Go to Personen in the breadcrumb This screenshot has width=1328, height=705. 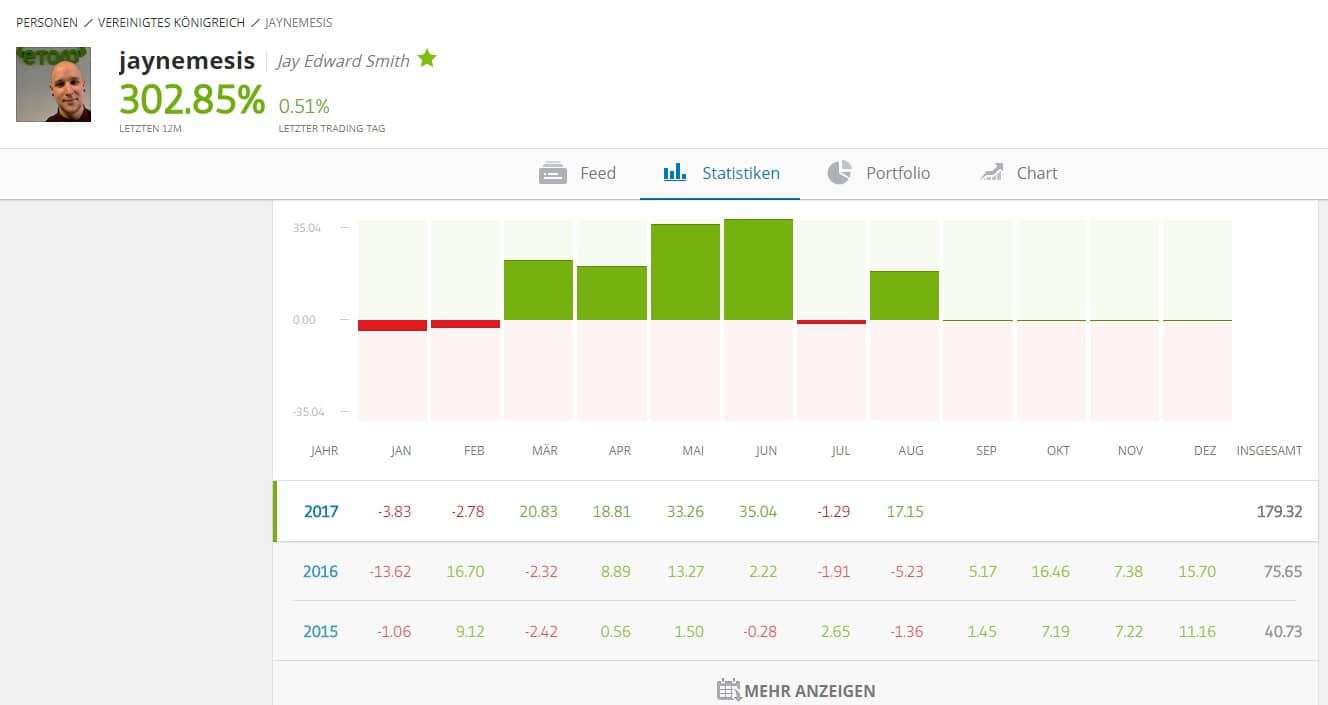pos(46,22)
